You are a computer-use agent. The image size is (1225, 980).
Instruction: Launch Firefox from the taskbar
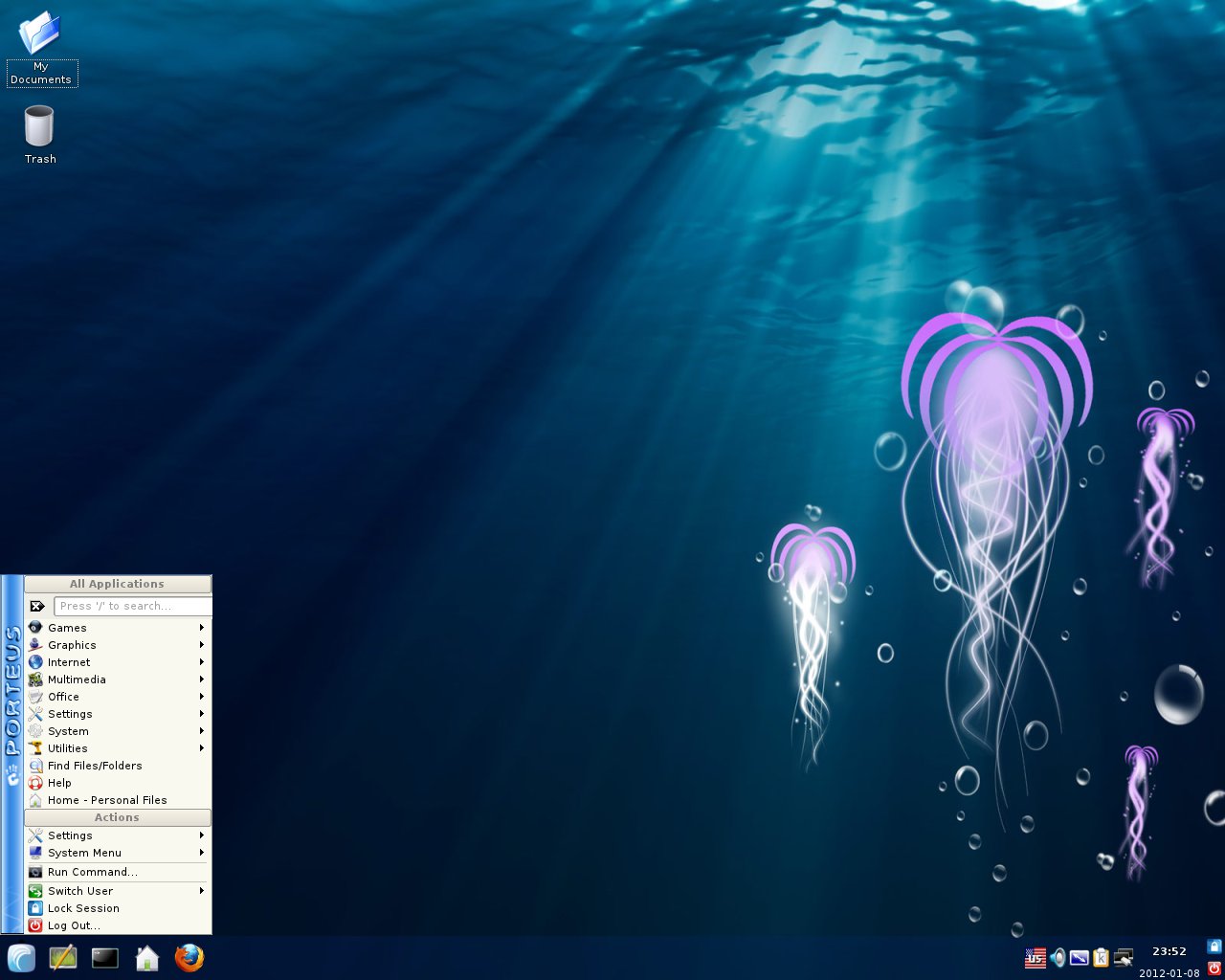(189, 958)
